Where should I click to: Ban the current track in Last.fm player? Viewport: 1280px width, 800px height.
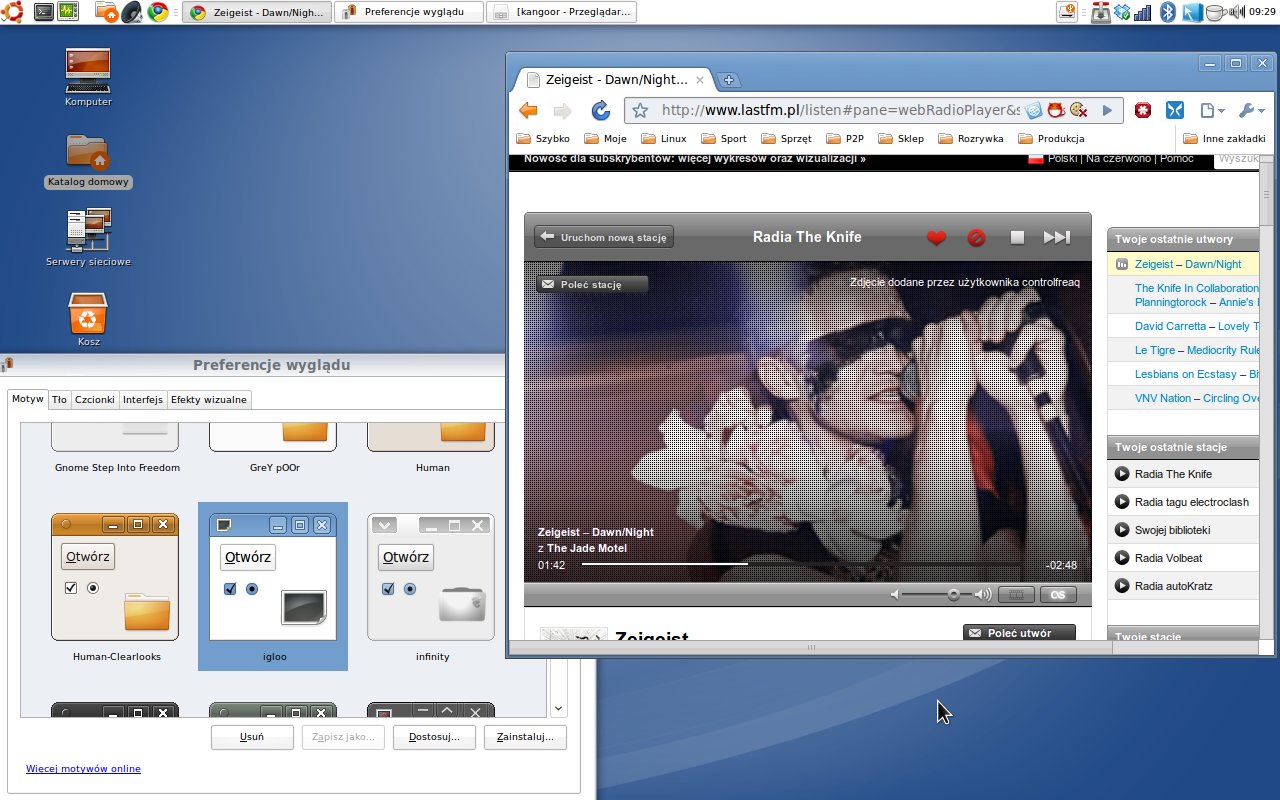pos(977,238)
